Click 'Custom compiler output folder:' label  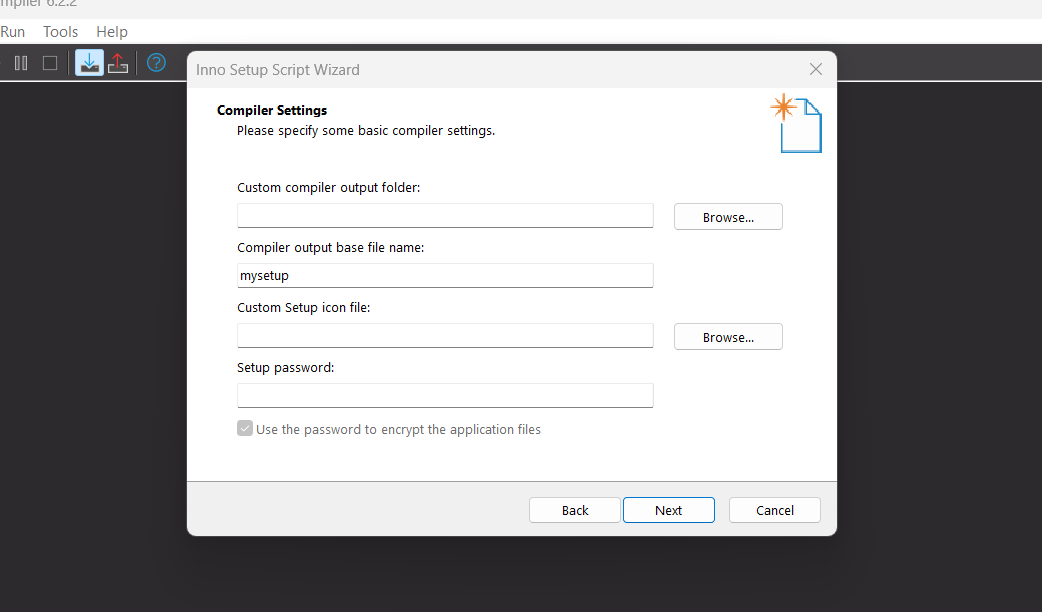(x=329, y=187)
